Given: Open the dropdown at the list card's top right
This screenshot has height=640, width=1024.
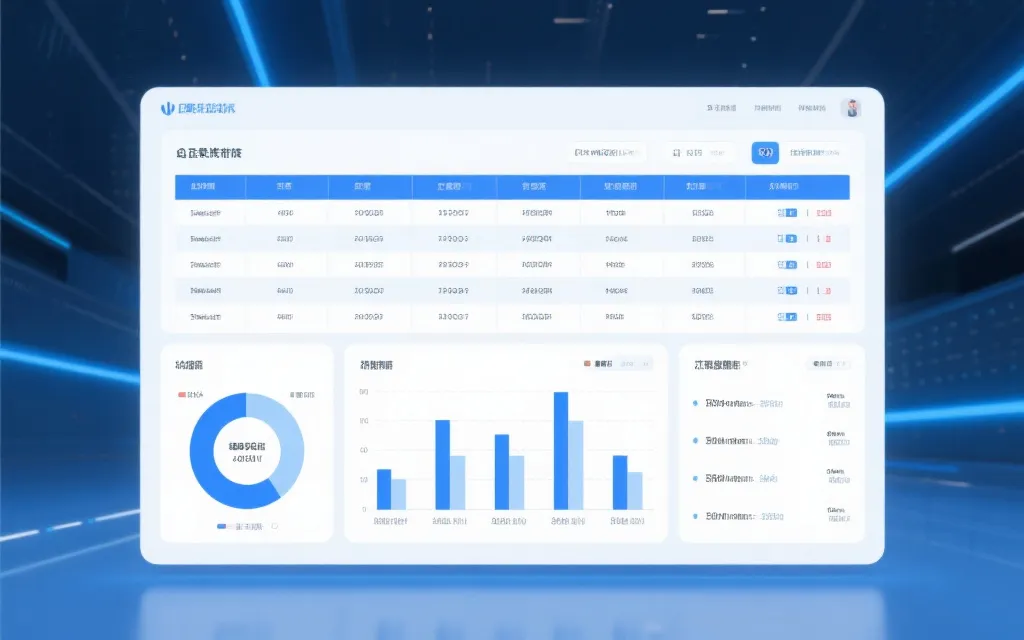Looking at the screenshot, I should tap(829, 365).
